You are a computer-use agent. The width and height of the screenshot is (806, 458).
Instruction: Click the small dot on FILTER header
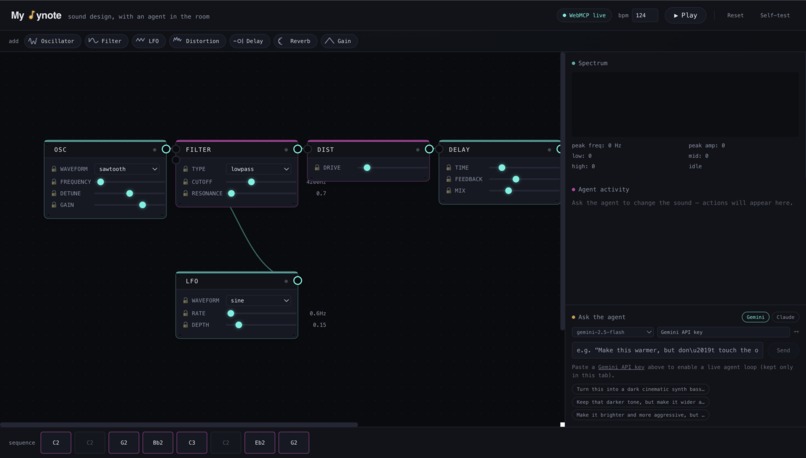point(286,150)
